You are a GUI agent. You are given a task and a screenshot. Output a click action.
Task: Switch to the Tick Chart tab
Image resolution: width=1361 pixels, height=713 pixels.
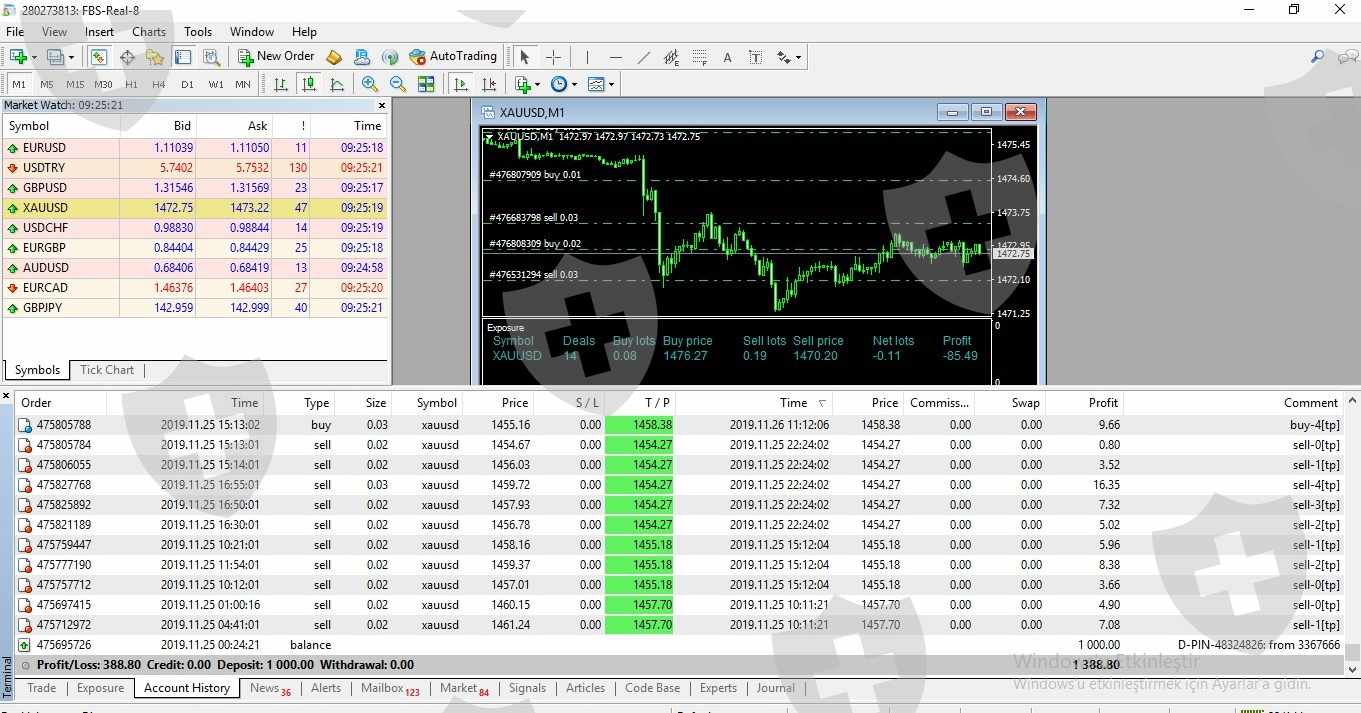106,370
